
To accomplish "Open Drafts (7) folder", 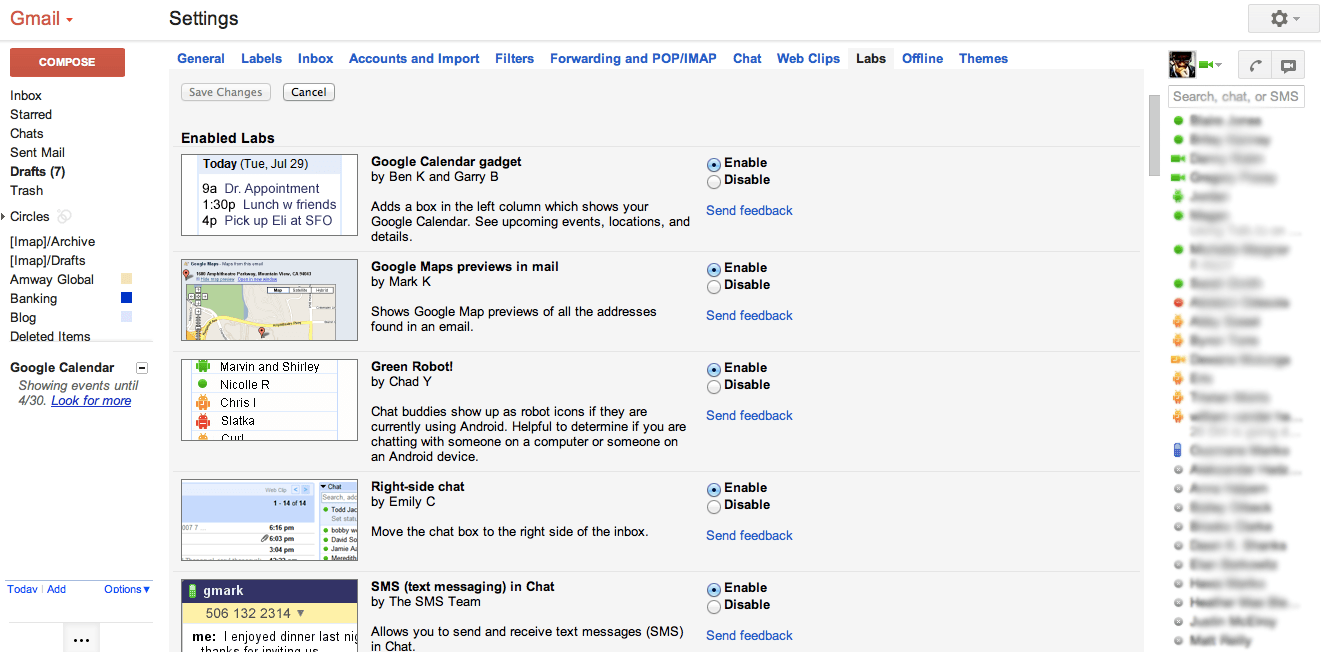I will (x=37, y=171).
